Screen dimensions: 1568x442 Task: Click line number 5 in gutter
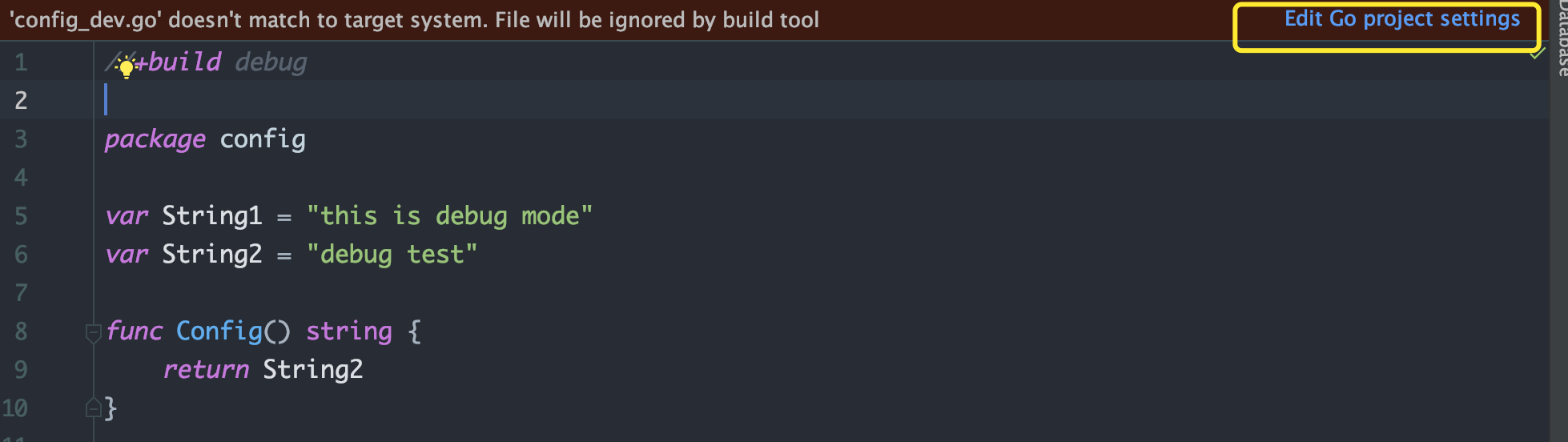pyautogui.click(x=21, y=216)
